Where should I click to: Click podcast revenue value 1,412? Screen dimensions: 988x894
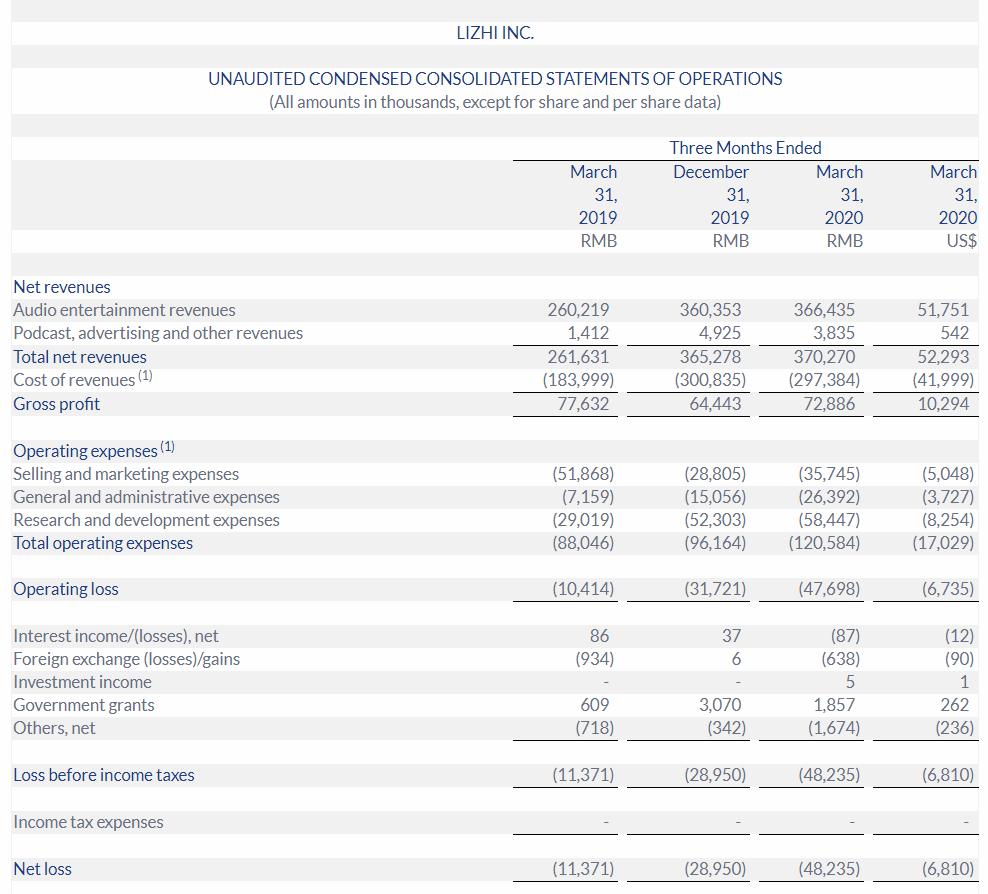588,333
